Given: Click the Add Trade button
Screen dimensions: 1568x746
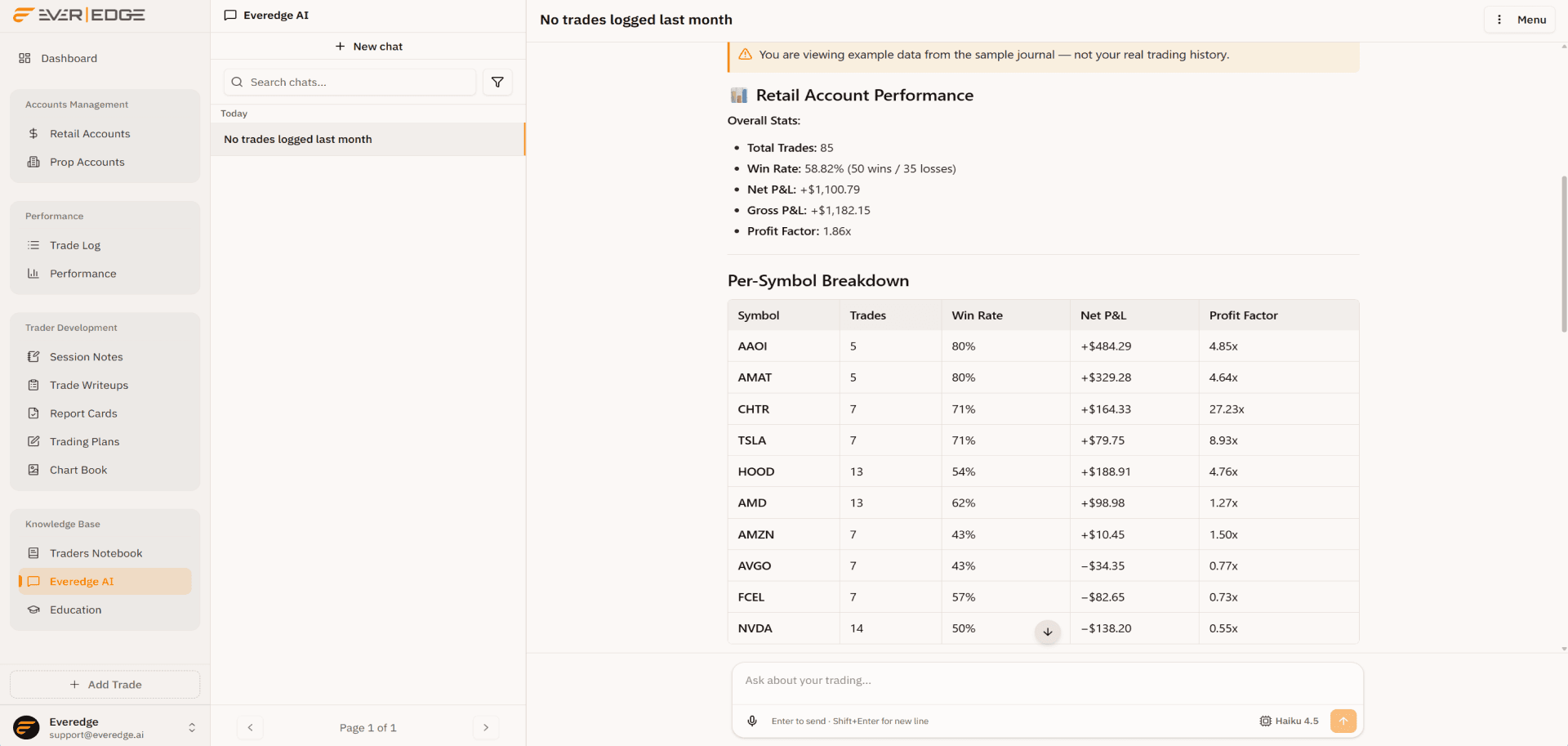Looking at the screenshot, I should point(105,685).
